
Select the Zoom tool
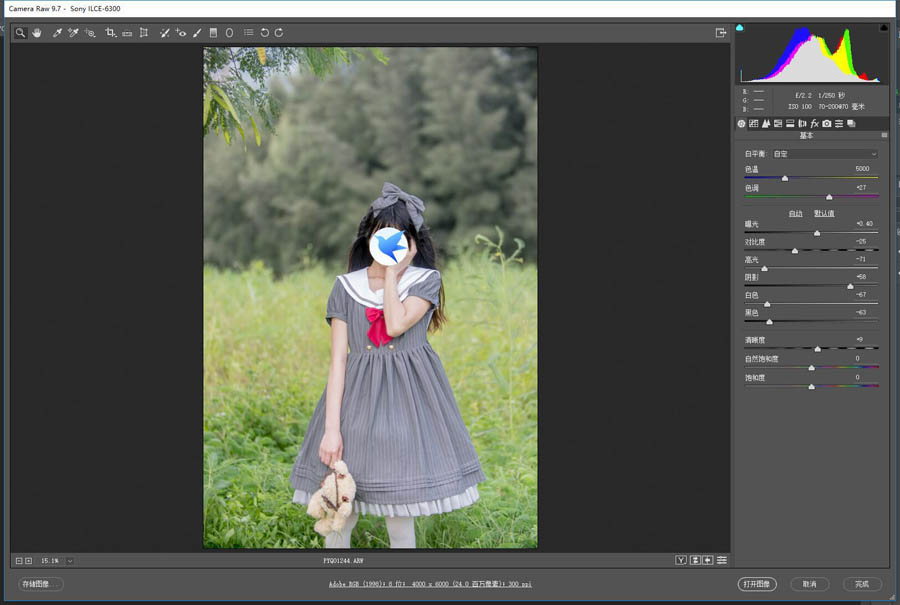20,32
